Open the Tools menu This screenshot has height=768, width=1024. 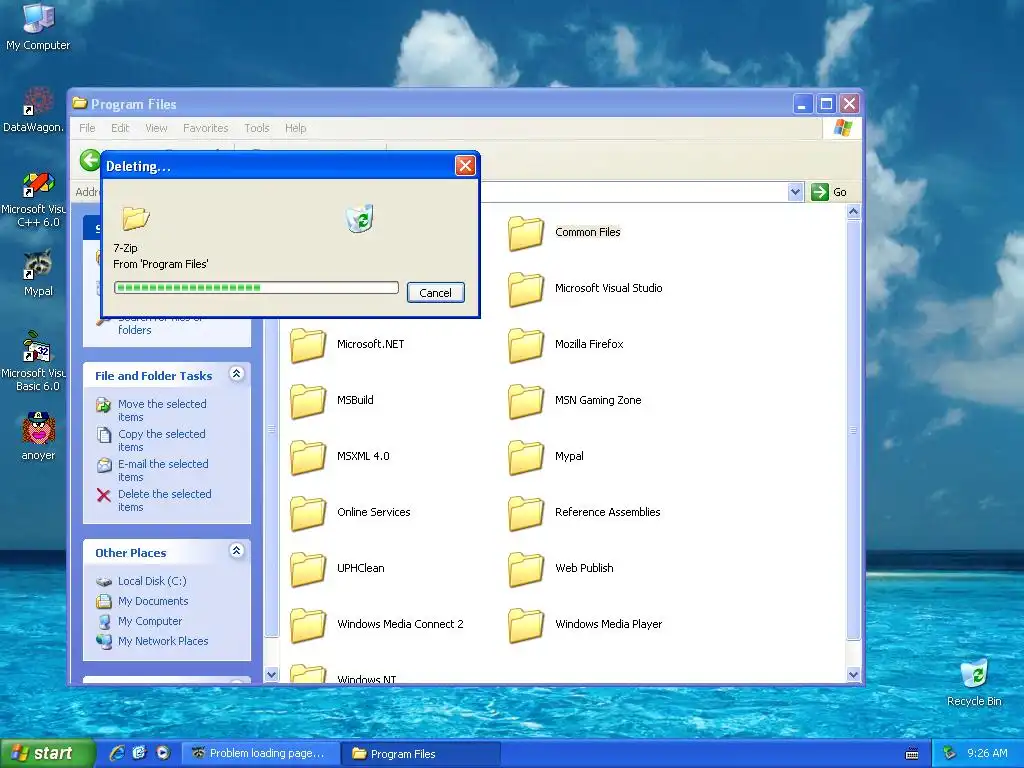[x=257, y=128]
